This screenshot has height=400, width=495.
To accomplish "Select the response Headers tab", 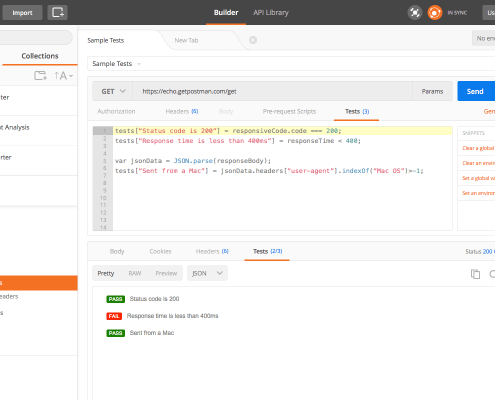I will click(212, 251).
